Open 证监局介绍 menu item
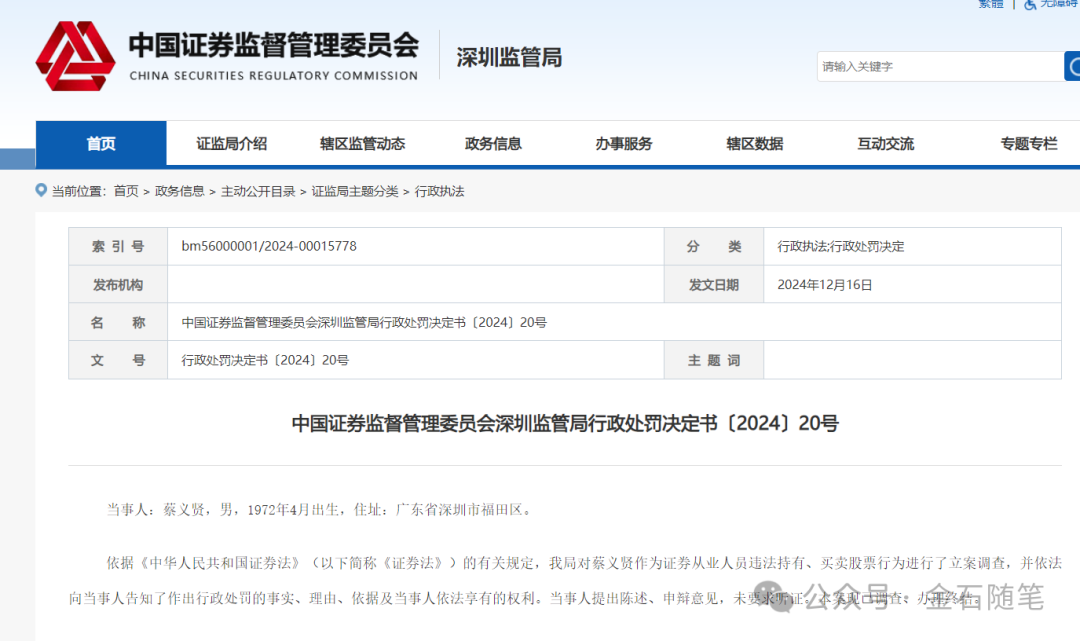 (x=232, y=143)
